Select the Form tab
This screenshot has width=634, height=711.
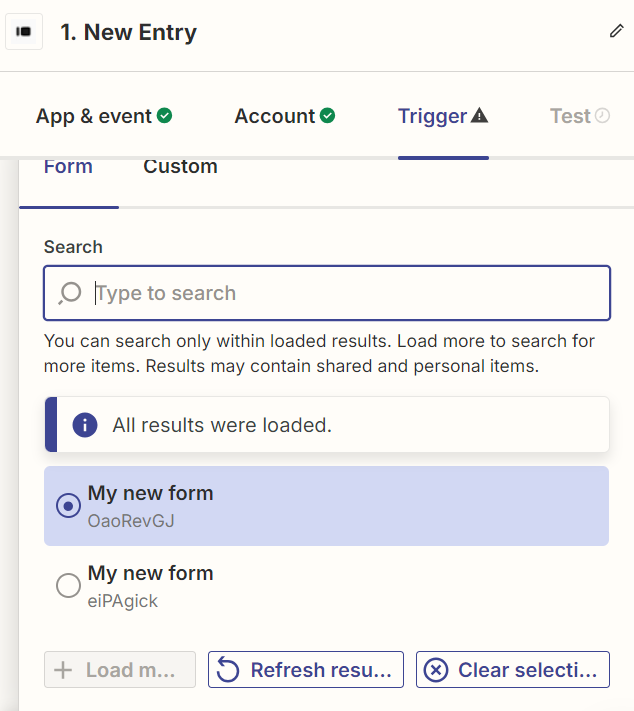[68, 167]
